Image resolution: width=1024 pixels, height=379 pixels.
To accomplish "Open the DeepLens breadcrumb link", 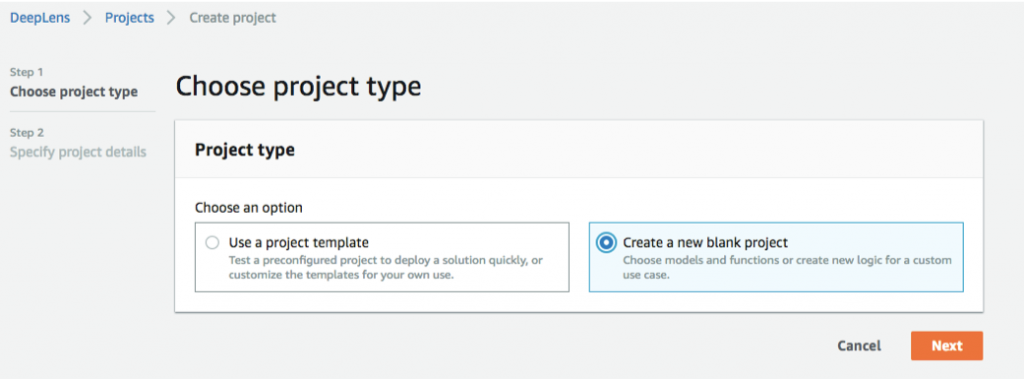I will click(40, 18).
